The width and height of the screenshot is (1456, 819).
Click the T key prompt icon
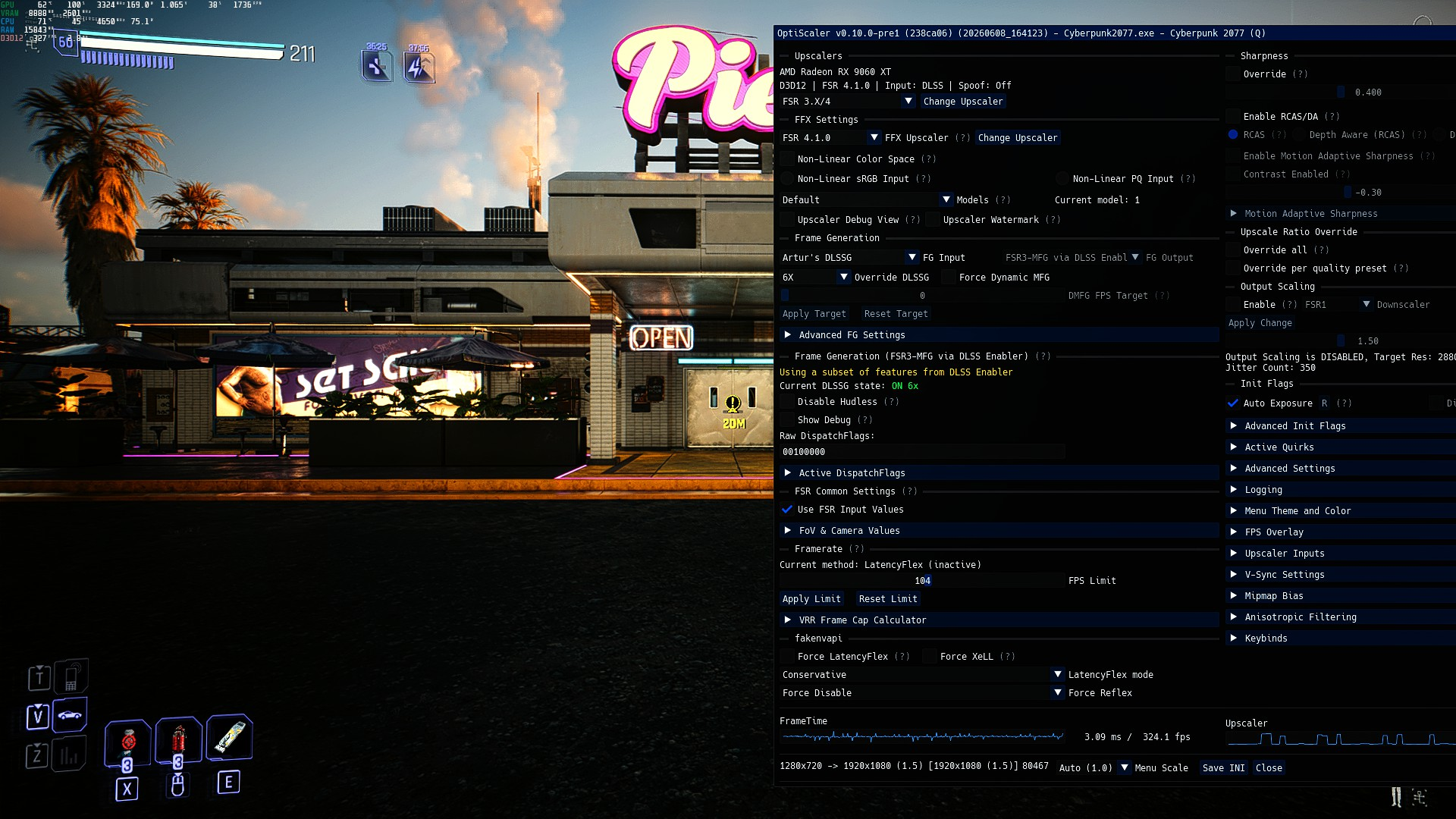pos(39,677)
